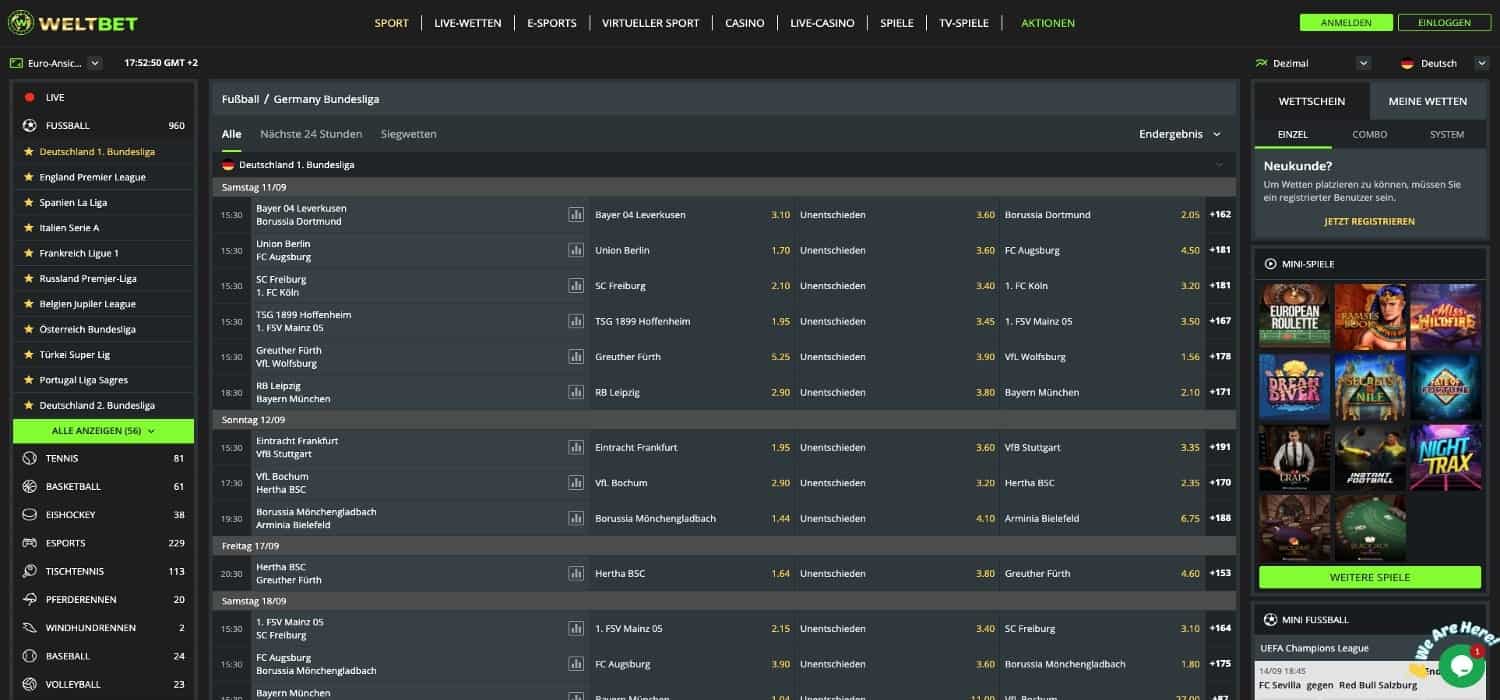This screenshot has height=700, width=1500.
Task: Click the Fussball soccer ball icon
Action: coord(29,126)
